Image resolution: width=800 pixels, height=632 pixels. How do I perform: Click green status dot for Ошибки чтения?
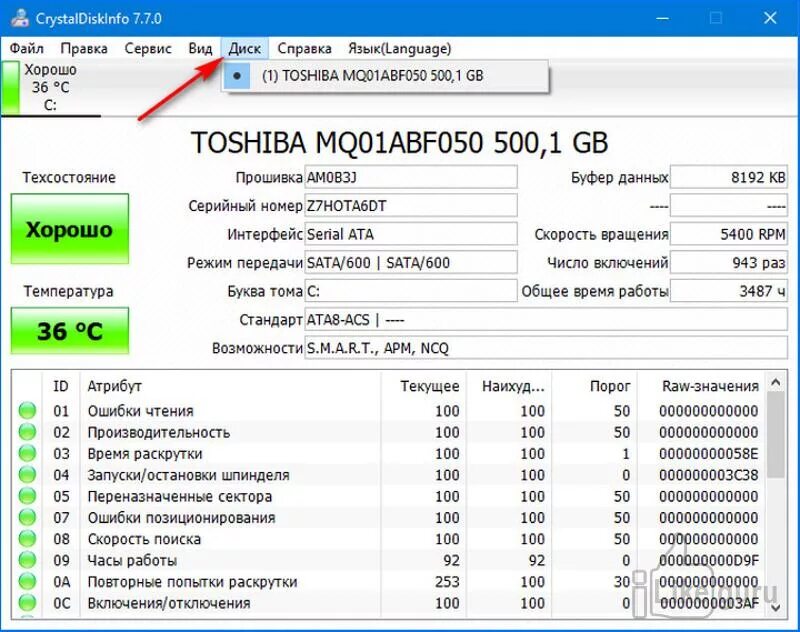(x=27, y=411)
